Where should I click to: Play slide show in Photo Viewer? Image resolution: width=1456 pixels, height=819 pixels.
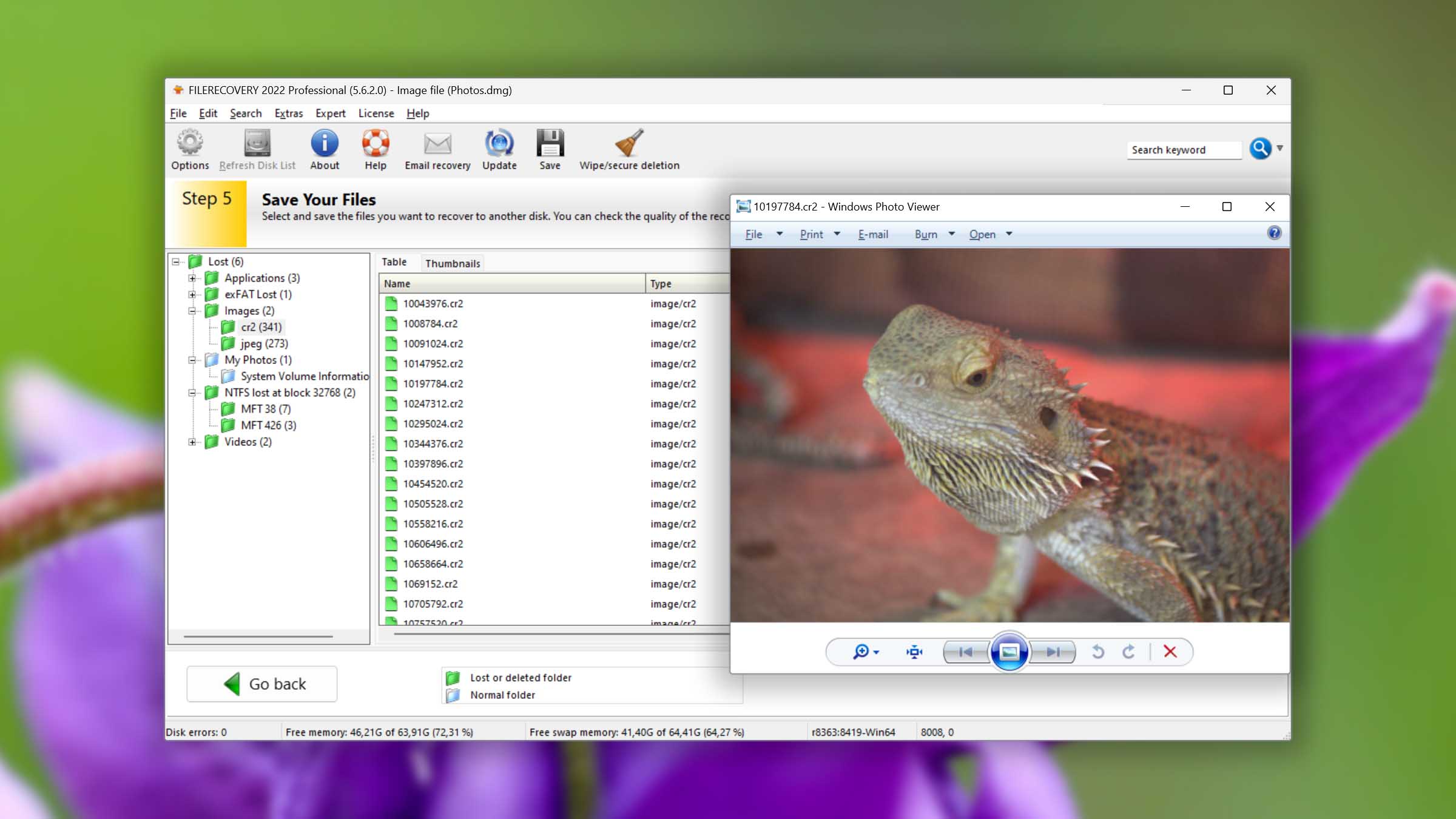[1009, 652]
